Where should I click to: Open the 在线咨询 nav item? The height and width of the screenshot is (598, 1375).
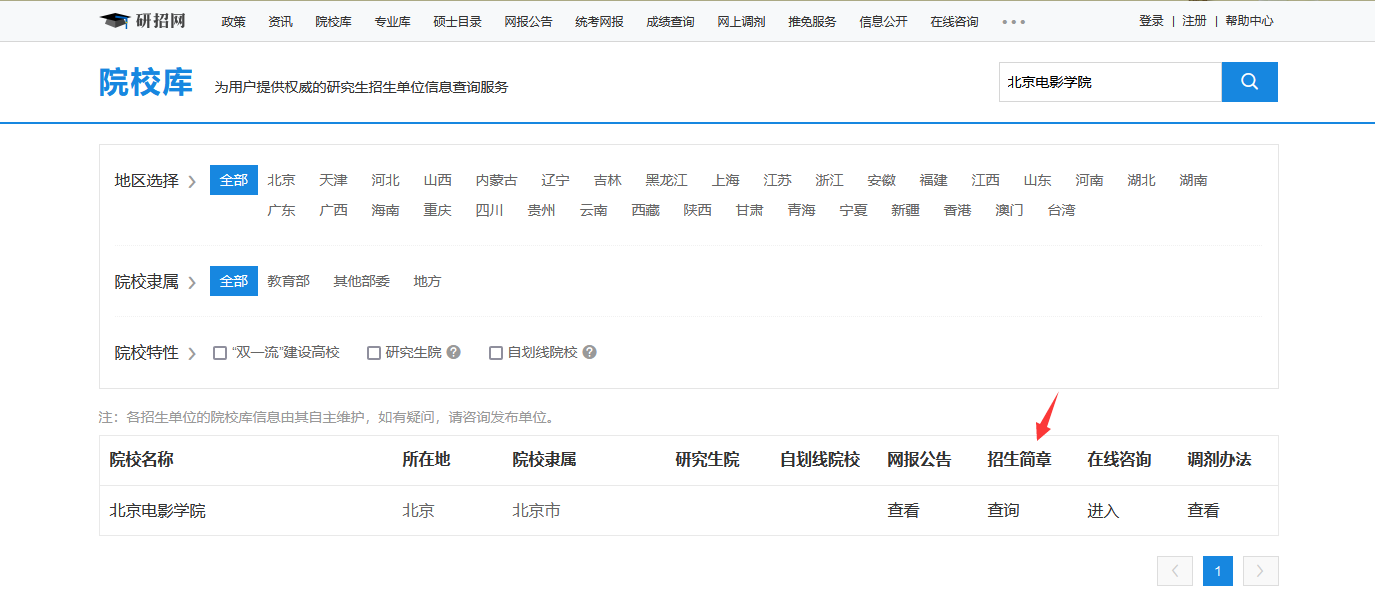coord(955,21)
